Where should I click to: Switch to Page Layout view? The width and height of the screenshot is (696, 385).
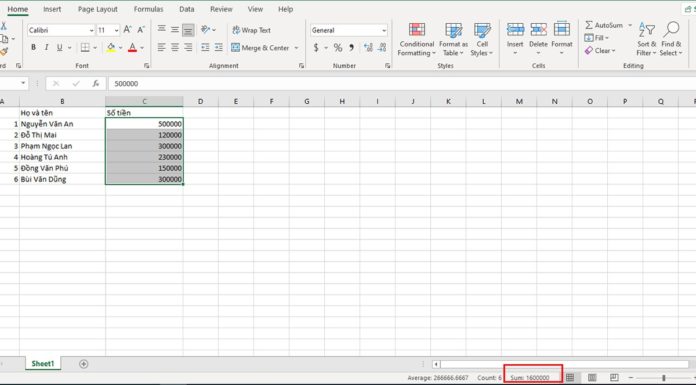pos(592,377)
